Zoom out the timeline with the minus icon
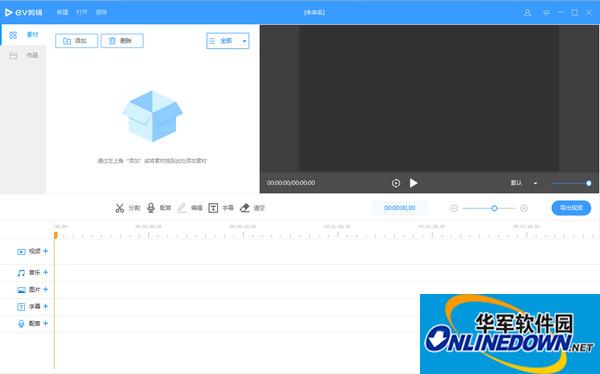Image resolution: width=600 pixels, height=374 pixels. point(454,208)
